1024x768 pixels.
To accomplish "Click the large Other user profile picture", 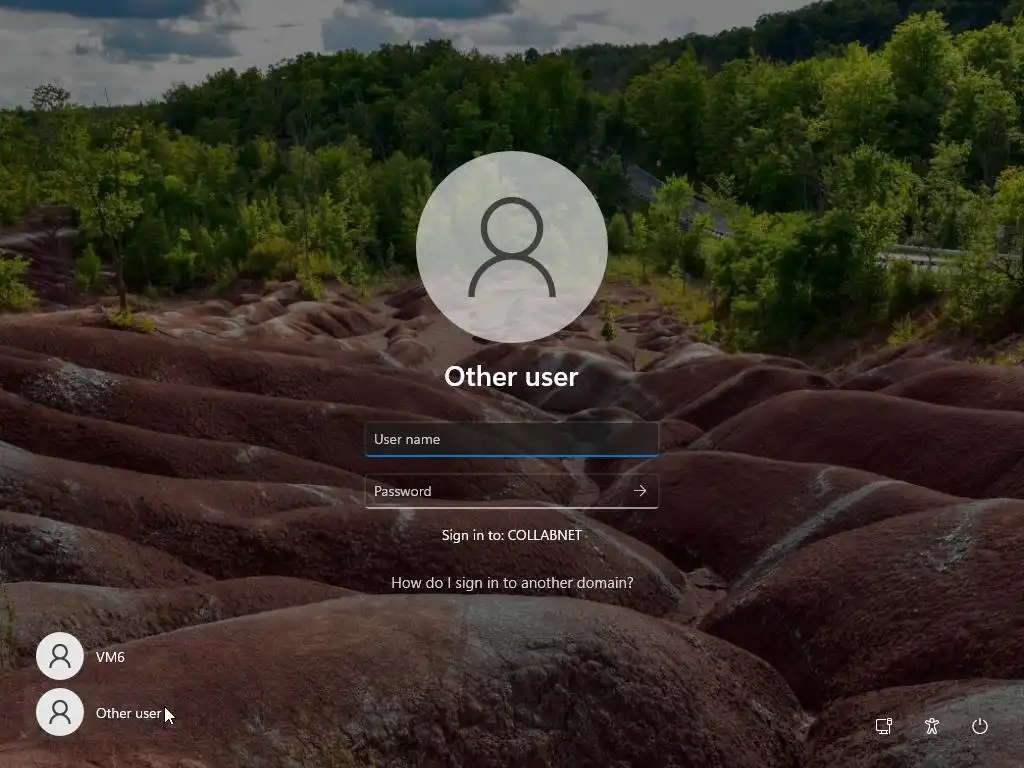I will [512, 247].
